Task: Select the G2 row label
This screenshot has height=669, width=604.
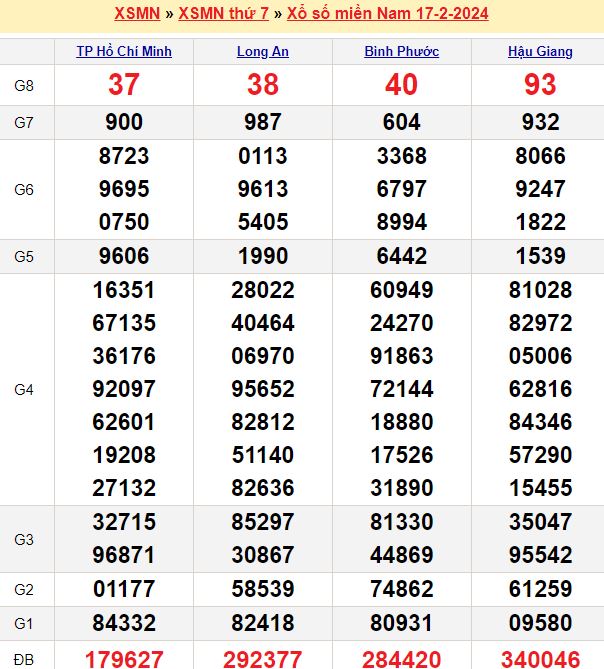Action: 25,589
